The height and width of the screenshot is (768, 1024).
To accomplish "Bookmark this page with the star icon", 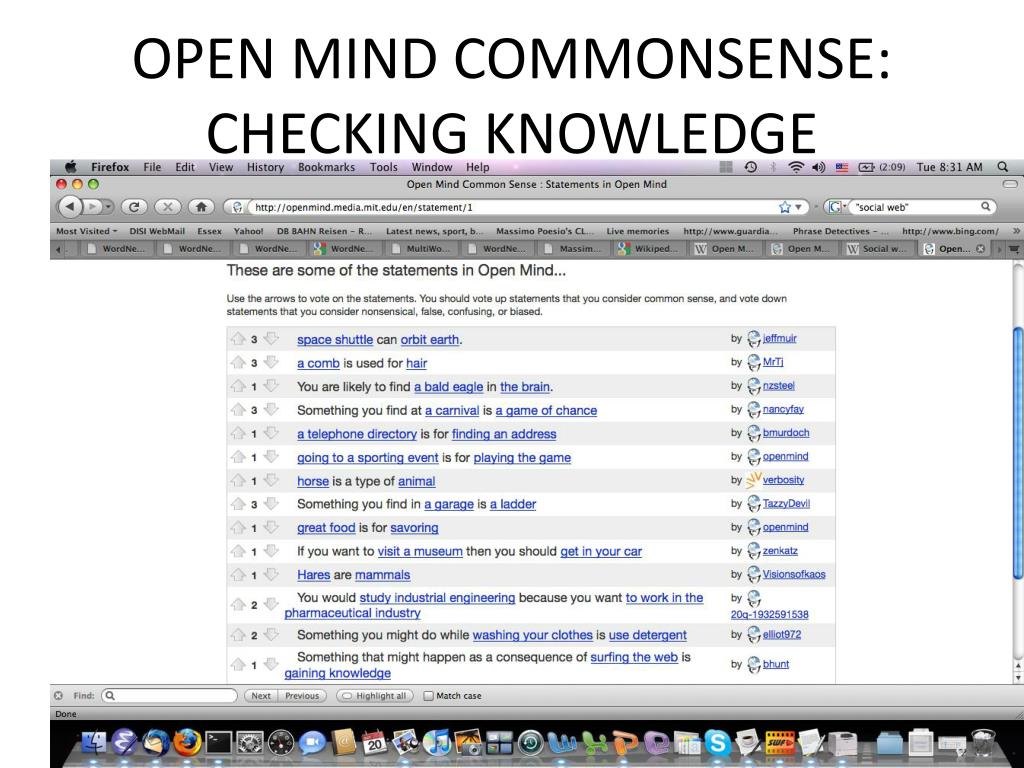I will tap(784, 207).
